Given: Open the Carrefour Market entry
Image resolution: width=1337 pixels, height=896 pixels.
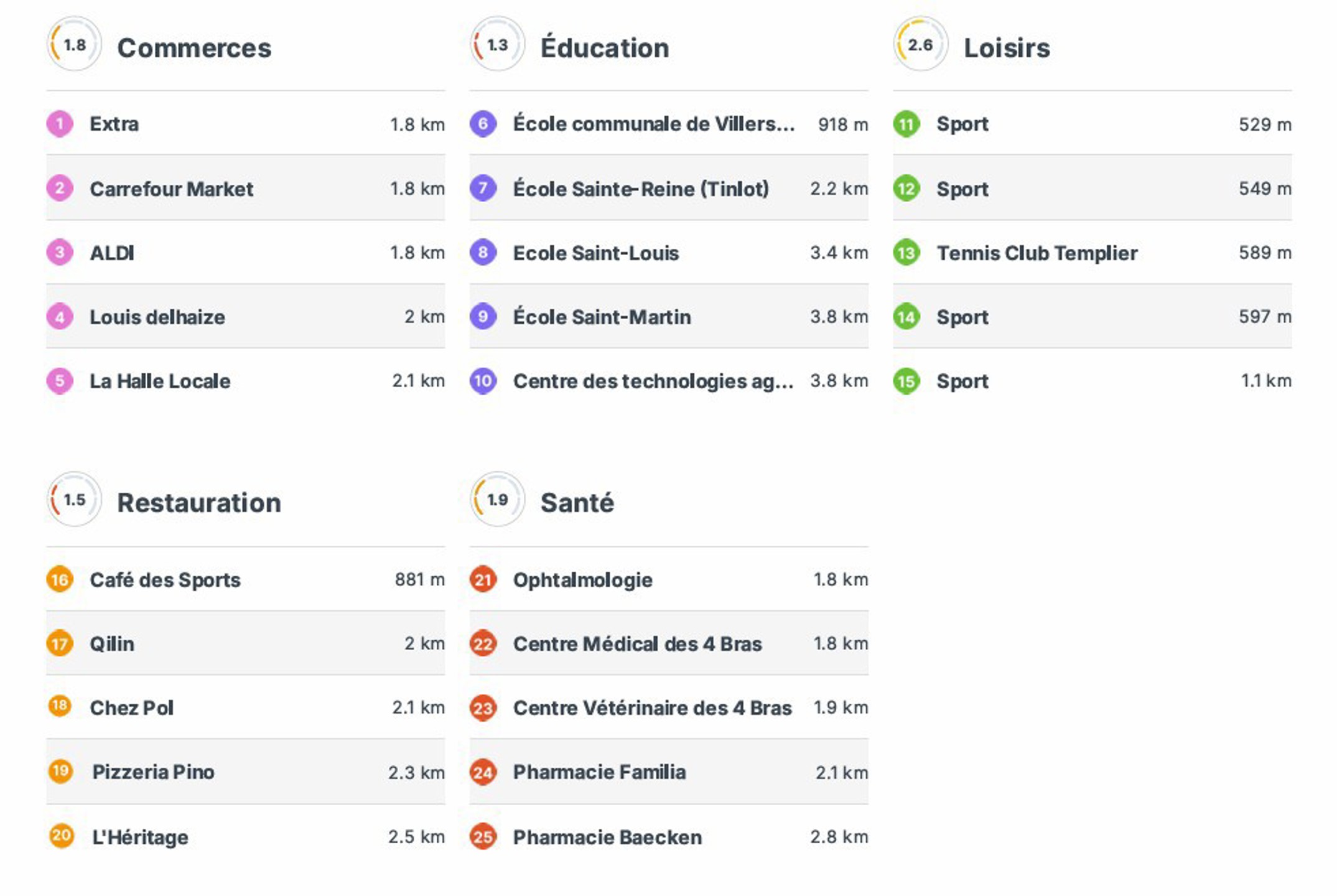Looking at the screenshot, I should pos(171,189).
